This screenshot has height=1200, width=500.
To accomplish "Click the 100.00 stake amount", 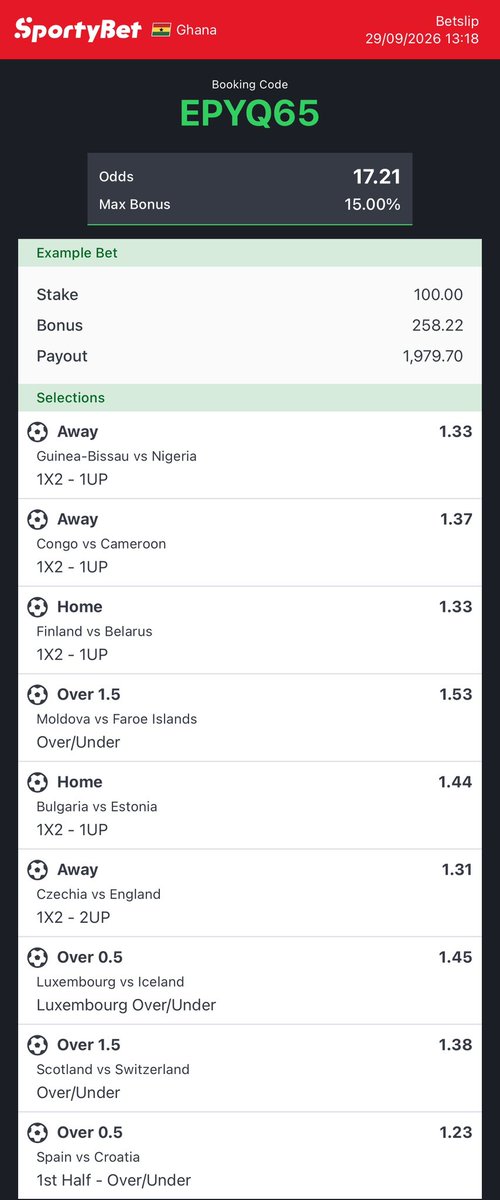I will pos(438,295).
